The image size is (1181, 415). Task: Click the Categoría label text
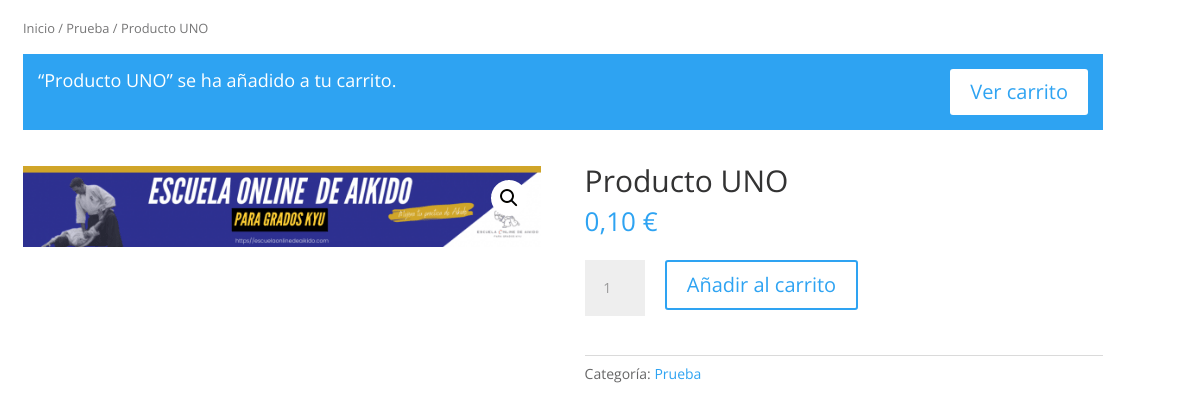(618, 374)
